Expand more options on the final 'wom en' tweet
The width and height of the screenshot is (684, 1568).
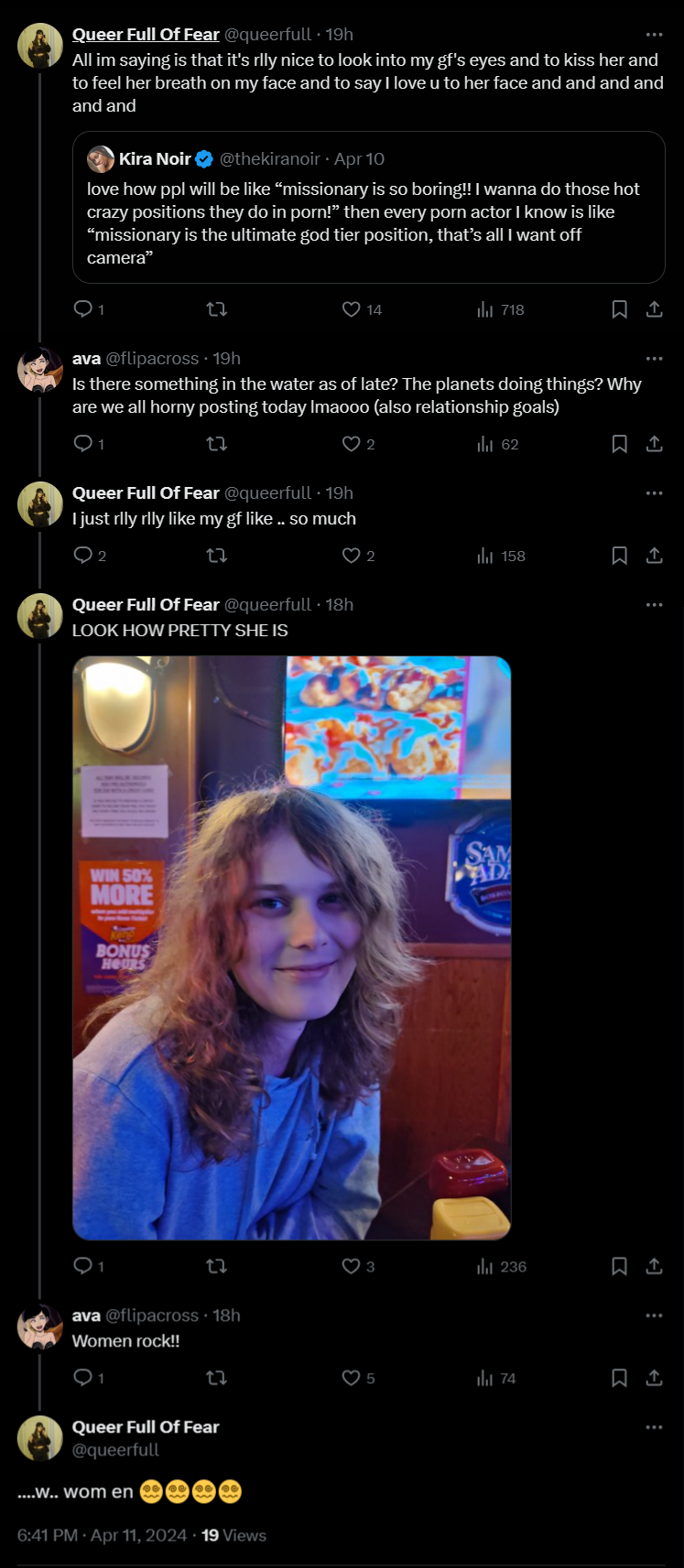[654, 1427]
